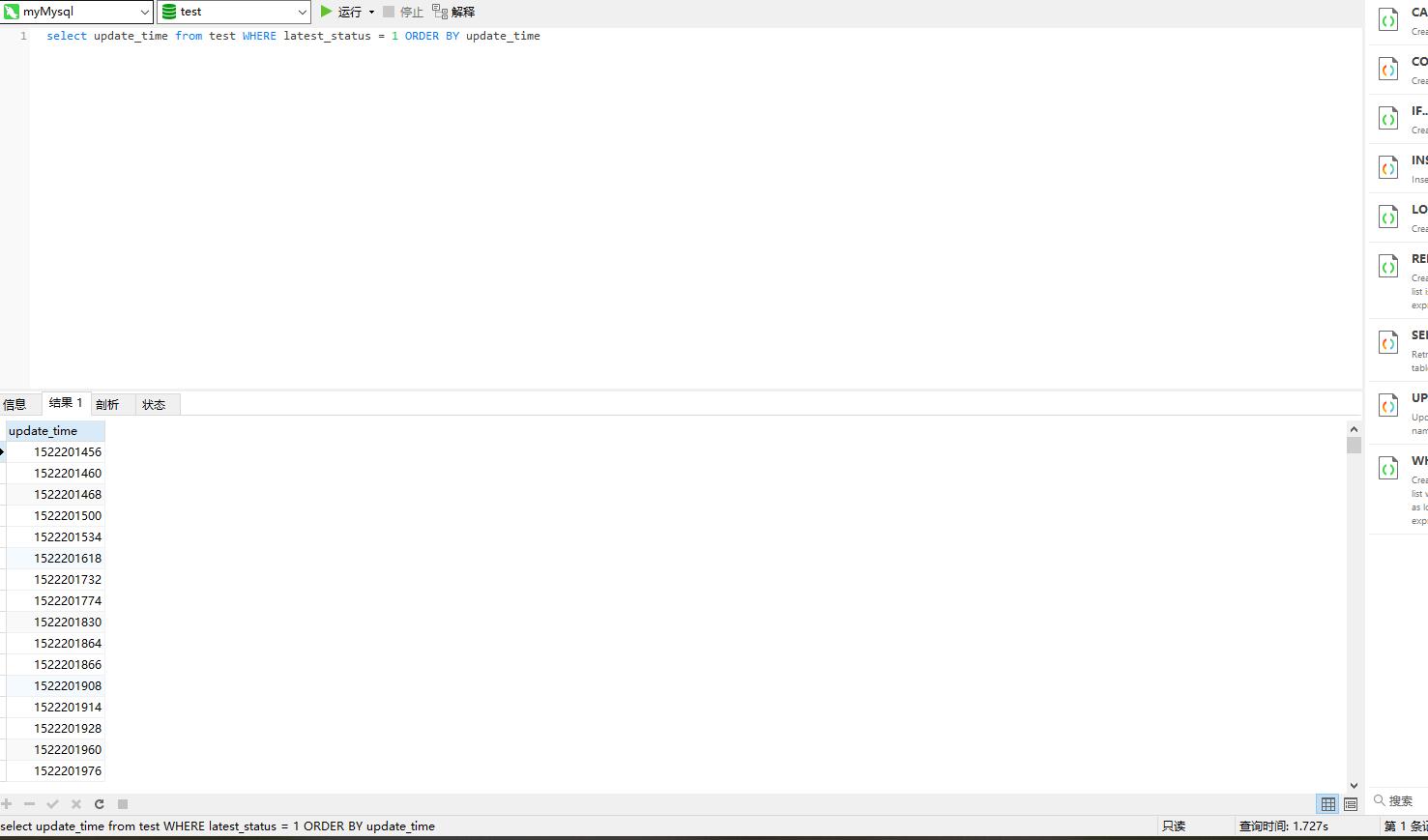Select the cell 1522201500
This screenshot has width=1428, height=840.
click(55, 516)
